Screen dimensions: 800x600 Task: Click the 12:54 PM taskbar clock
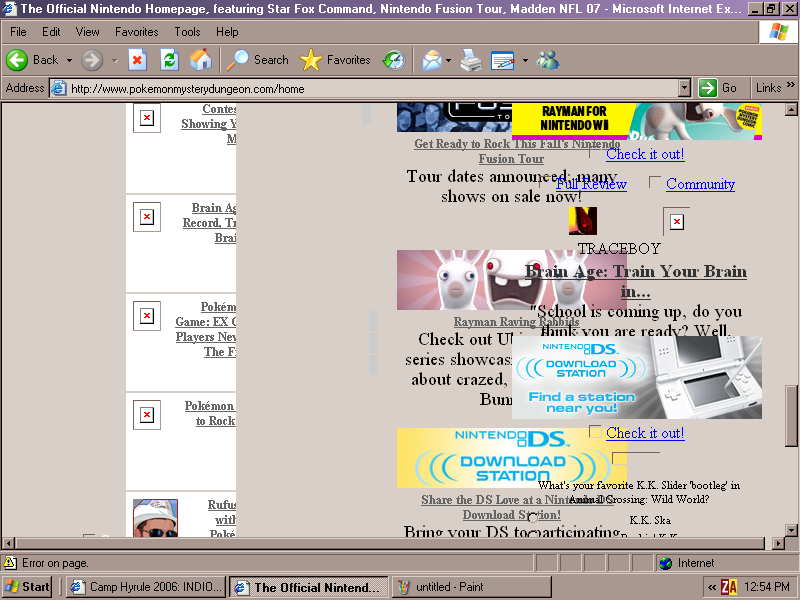[x=767, y=587]
